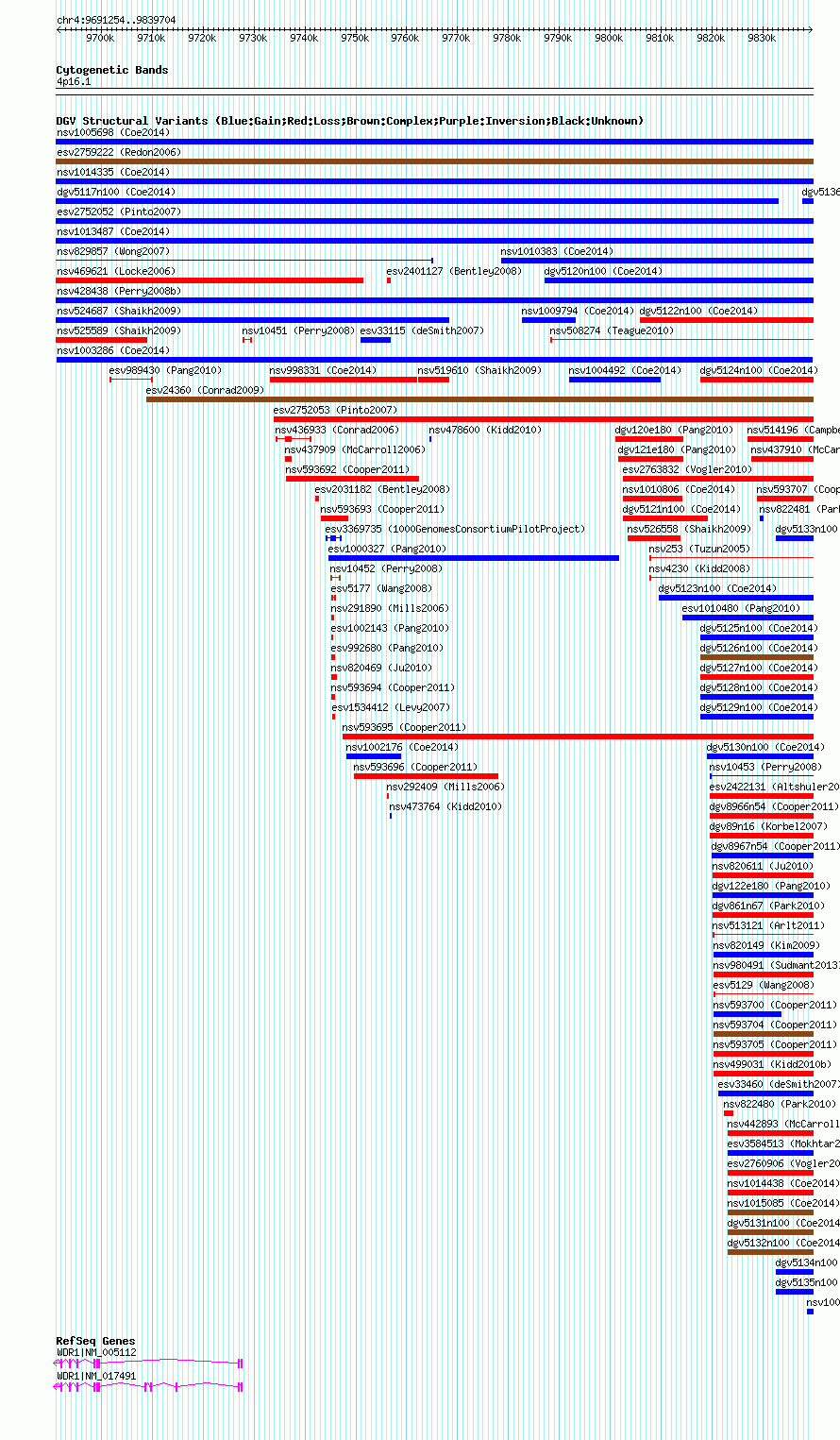Click dgv5122n100 (Coe2014) label
Image resolution: width=840 pixels, height=1440 pixels.
pyautogui.click(x=699, y=311)
